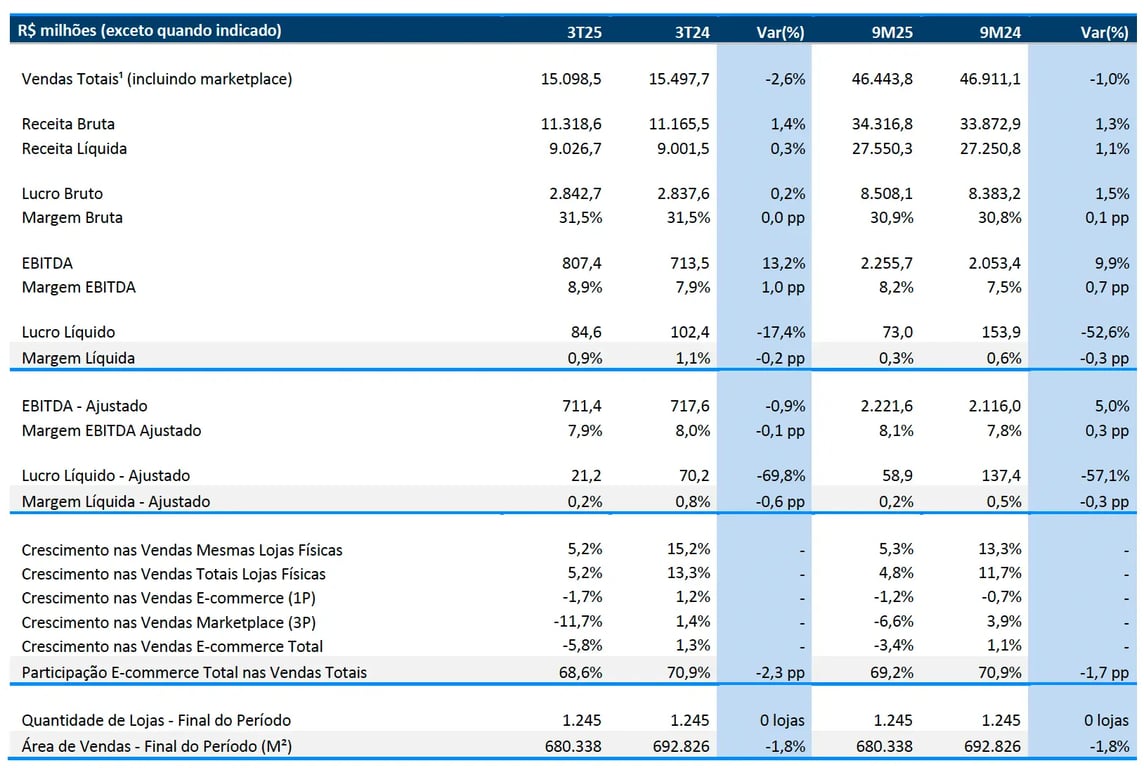The width and height of the screenshot is (1144, 768).
Task: Select the 'R$ milhões (exceto quando indicado)' header cell
Action: click(150, 31)
